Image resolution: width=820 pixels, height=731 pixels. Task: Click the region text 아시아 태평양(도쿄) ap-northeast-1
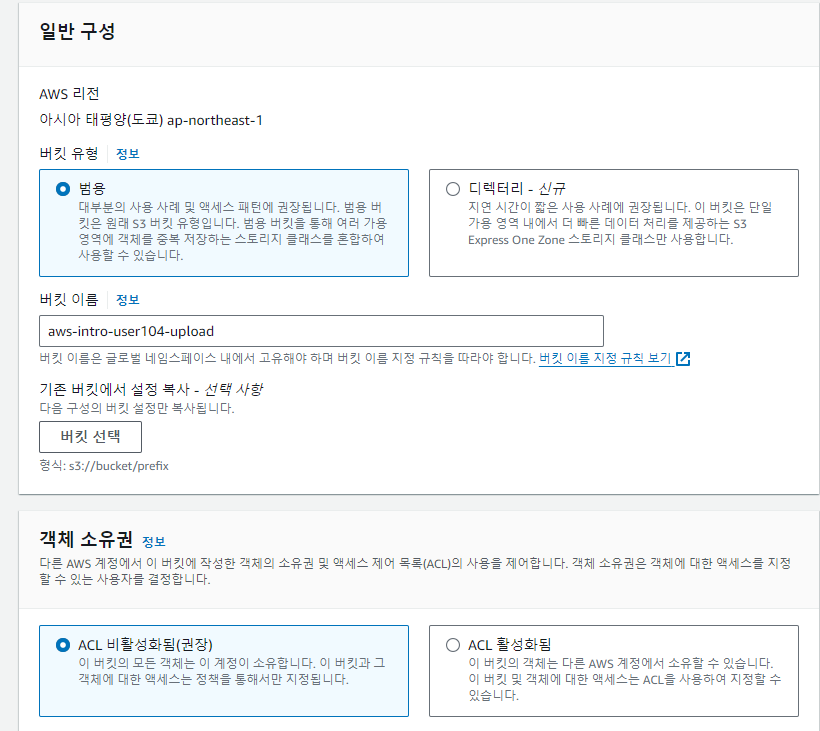tap(151, 120)
